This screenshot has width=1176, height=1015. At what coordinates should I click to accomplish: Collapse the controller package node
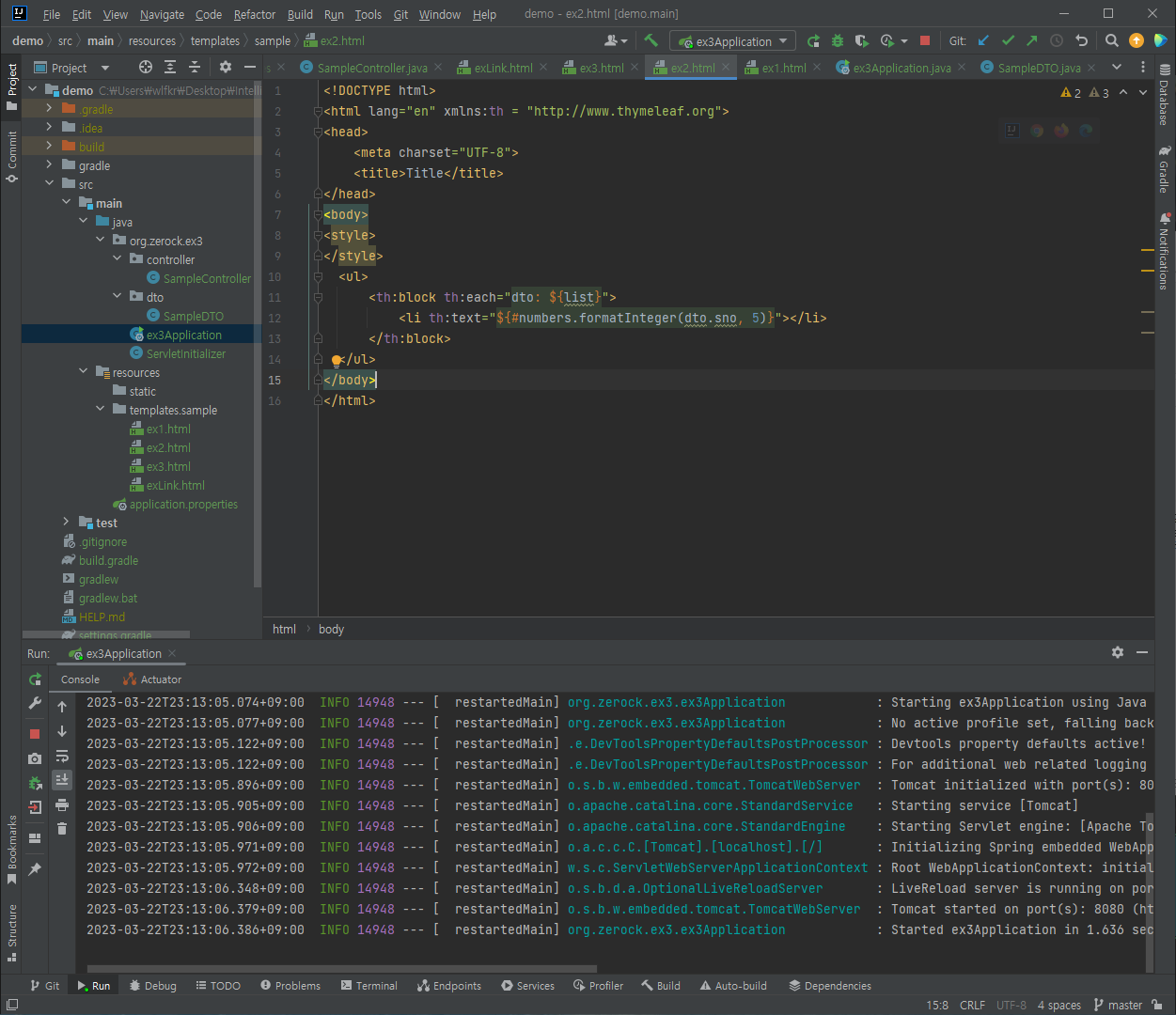117,258
